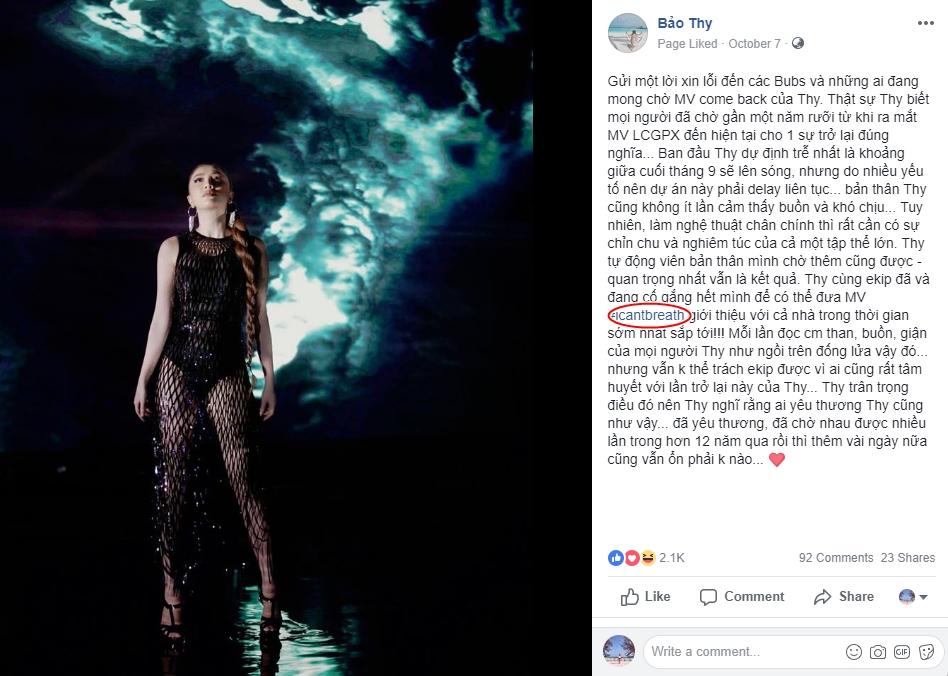Open the comment-as profile dropdown arrow

(923, 597)
